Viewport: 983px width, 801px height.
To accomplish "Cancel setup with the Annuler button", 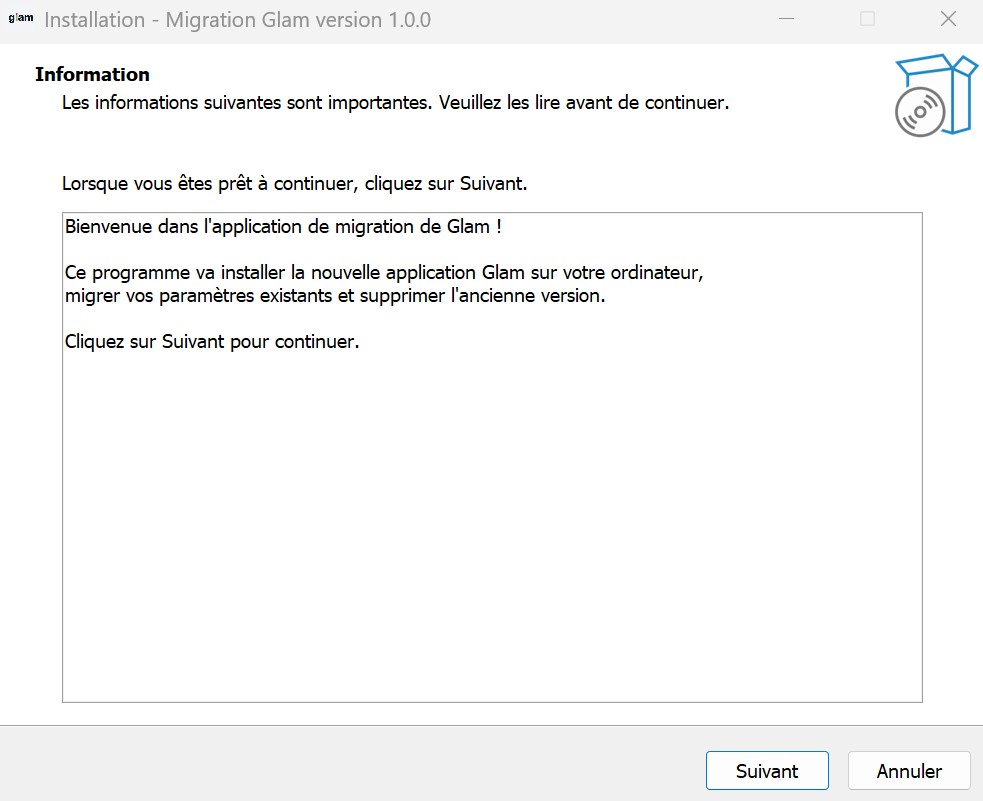I will [909, 771].
